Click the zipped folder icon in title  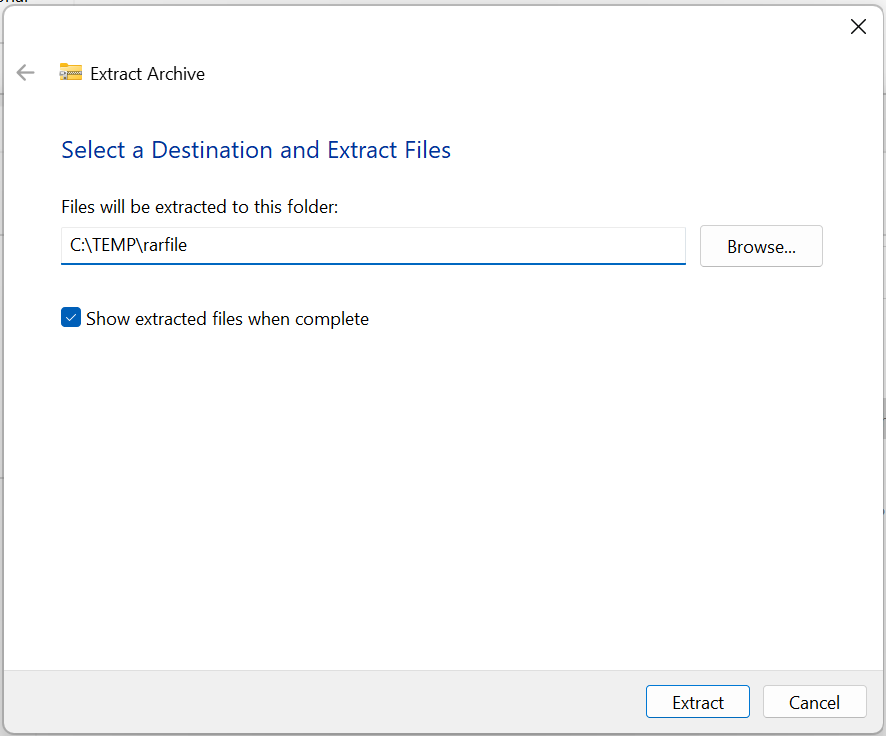coord(70,73)
